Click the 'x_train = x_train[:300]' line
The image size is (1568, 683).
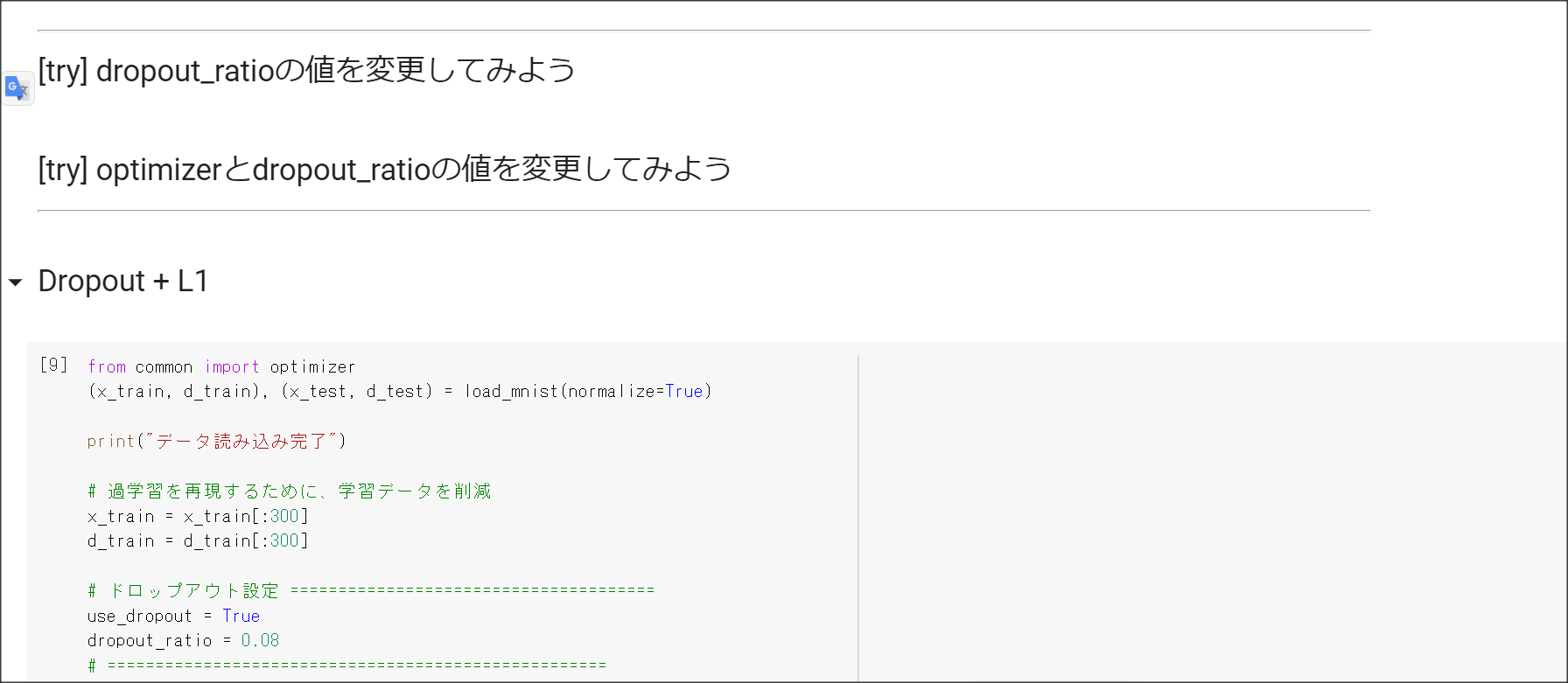[x=198, y=516]
